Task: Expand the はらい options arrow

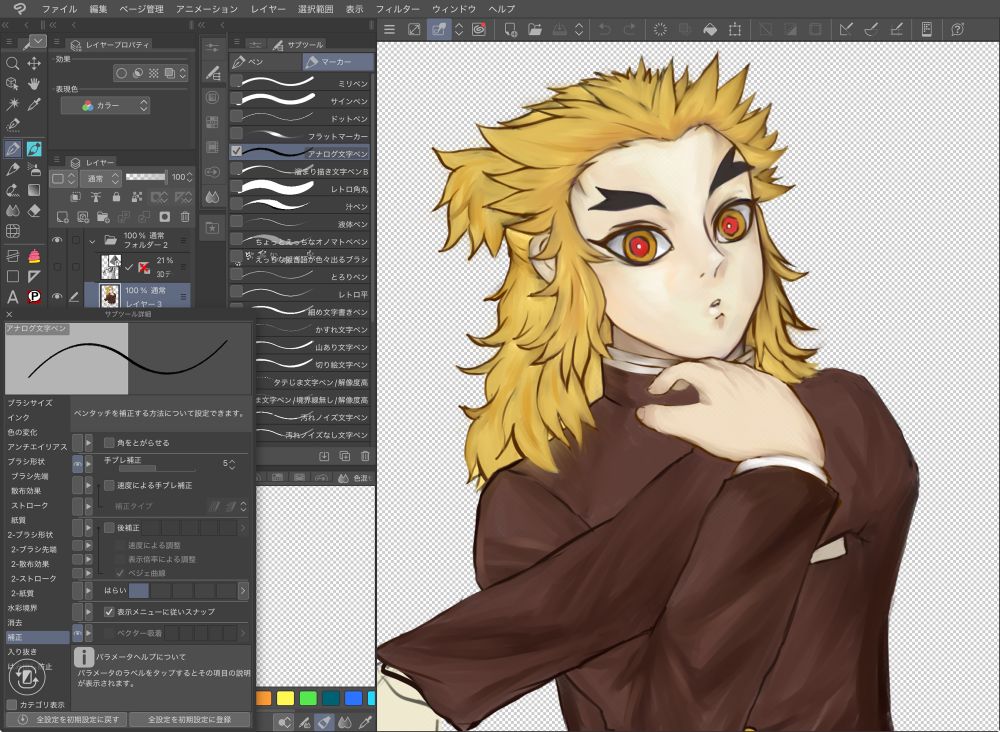Action: coord(242,590)
